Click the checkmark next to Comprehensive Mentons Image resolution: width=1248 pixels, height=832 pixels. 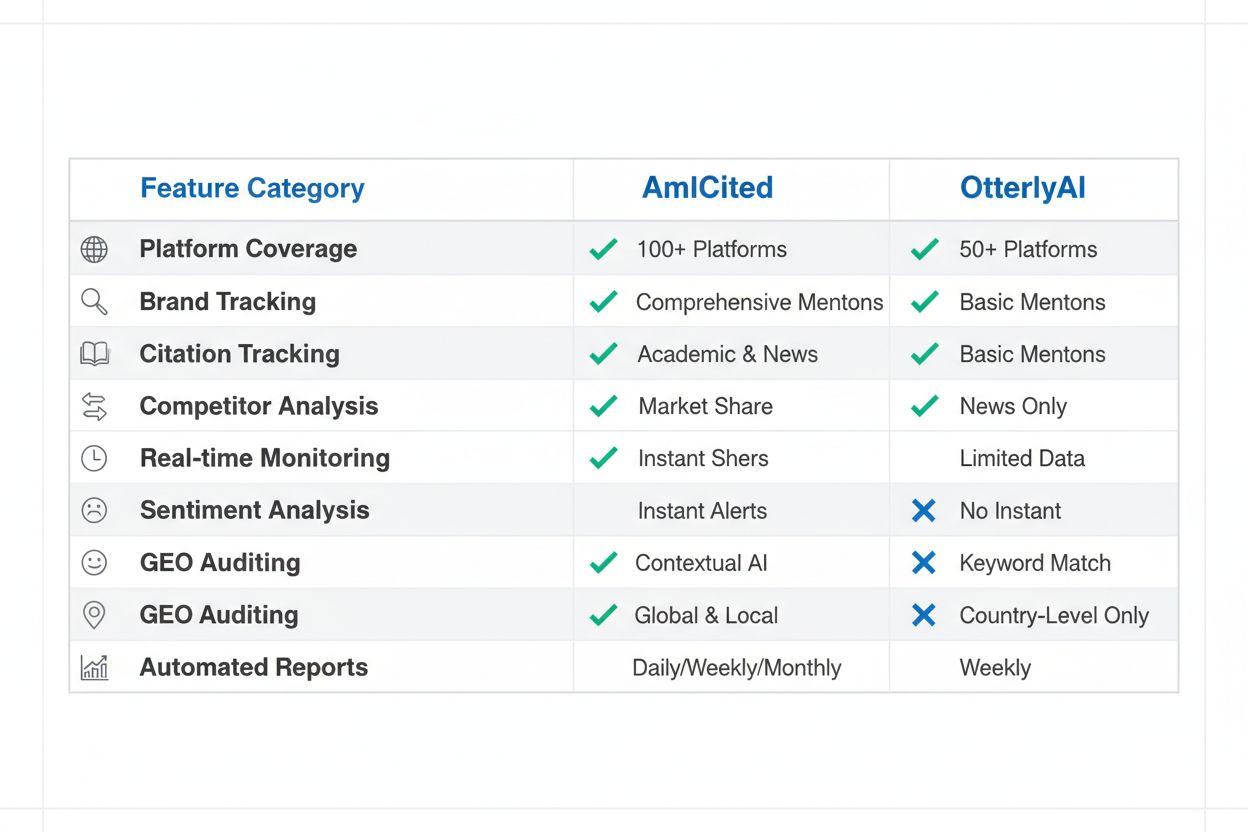click(603, 301)
